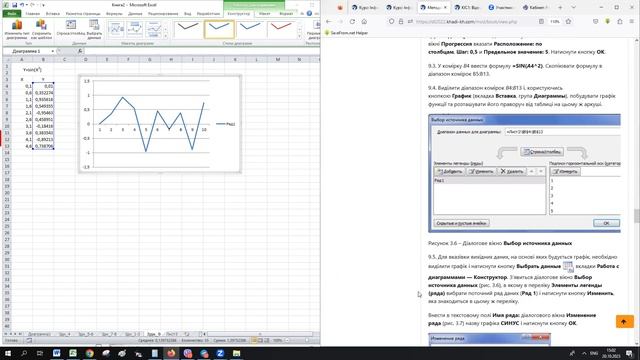The image size is (640, 360).
Task: Open the list all tabs dropdown in Firefox
Action: click(573, 7)
